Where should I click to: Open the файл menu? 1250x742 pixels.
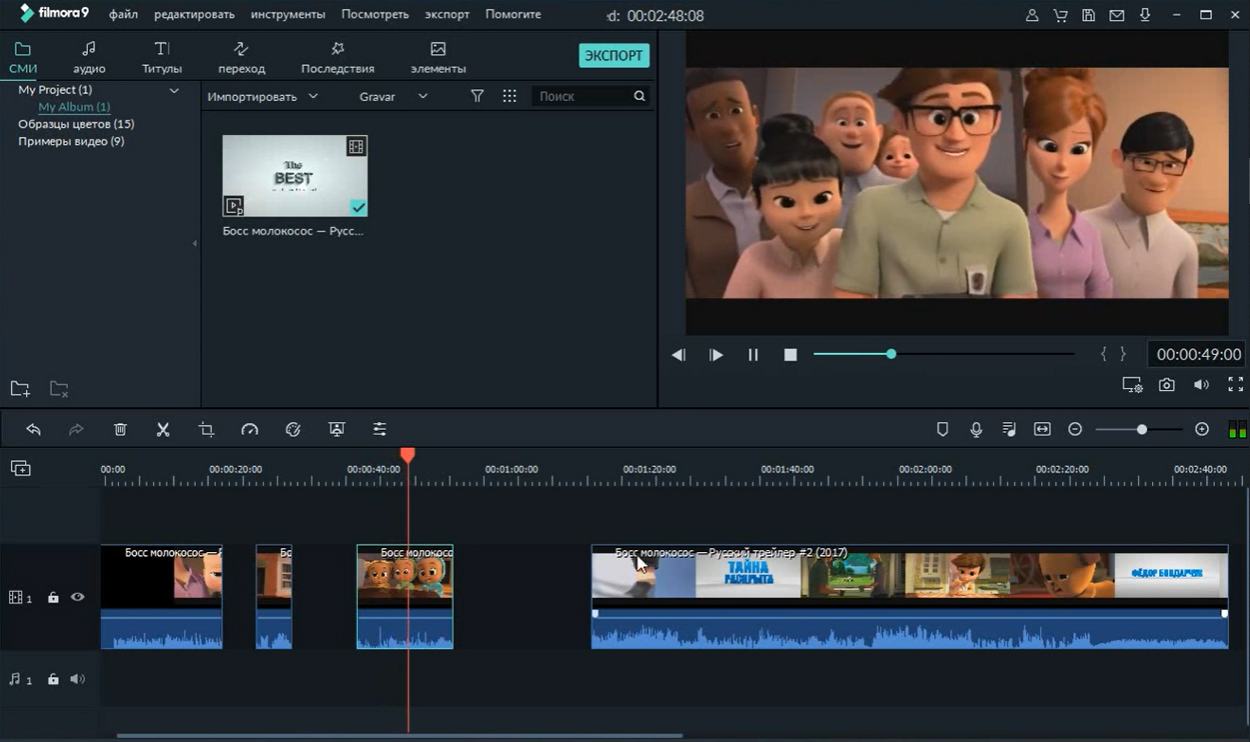pyautogui.click(x=123, y=14)
